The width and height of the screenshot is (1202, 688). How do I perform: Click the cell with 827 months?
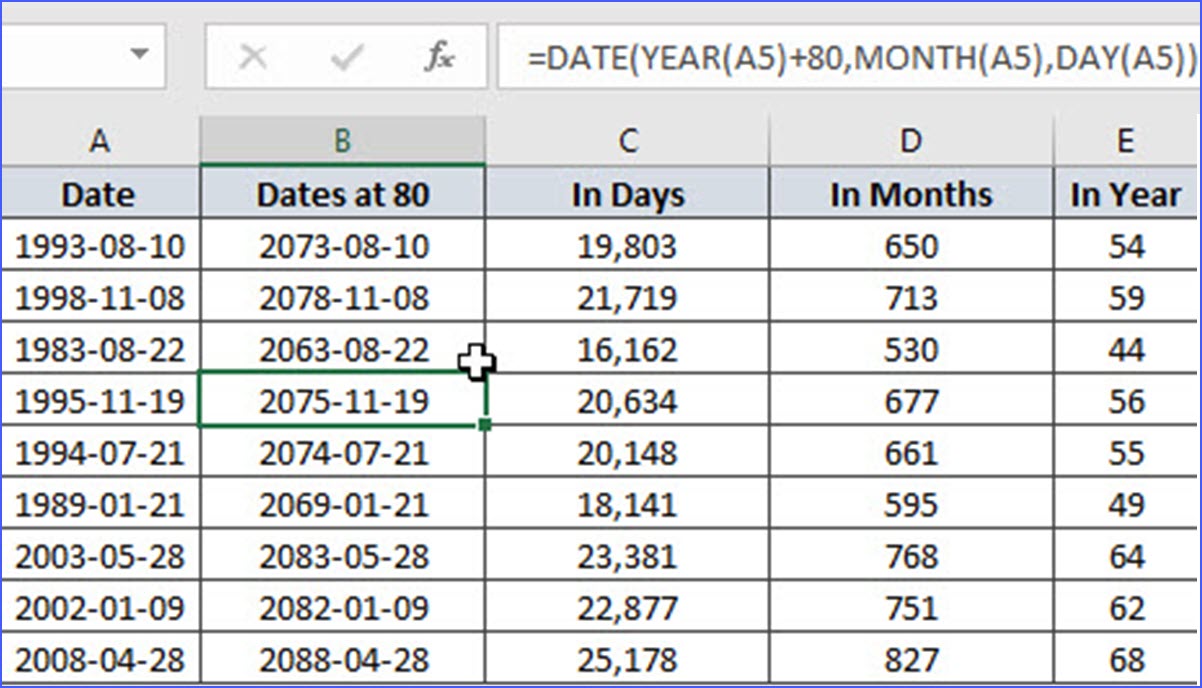(x=911, y=661)
